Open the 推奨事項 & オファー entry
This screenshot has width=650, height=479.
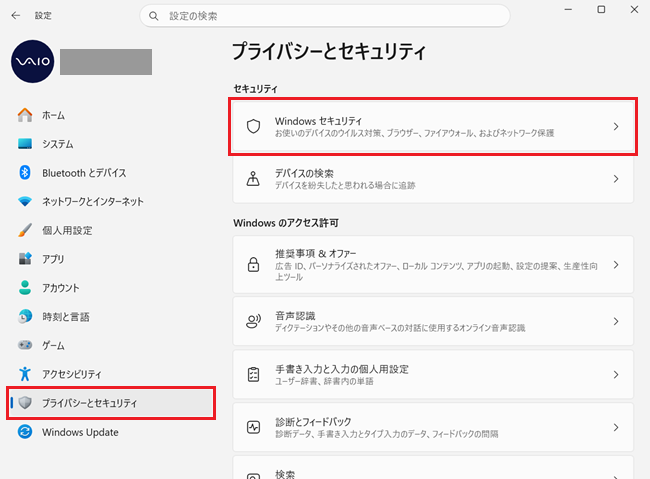pos(433,265)
